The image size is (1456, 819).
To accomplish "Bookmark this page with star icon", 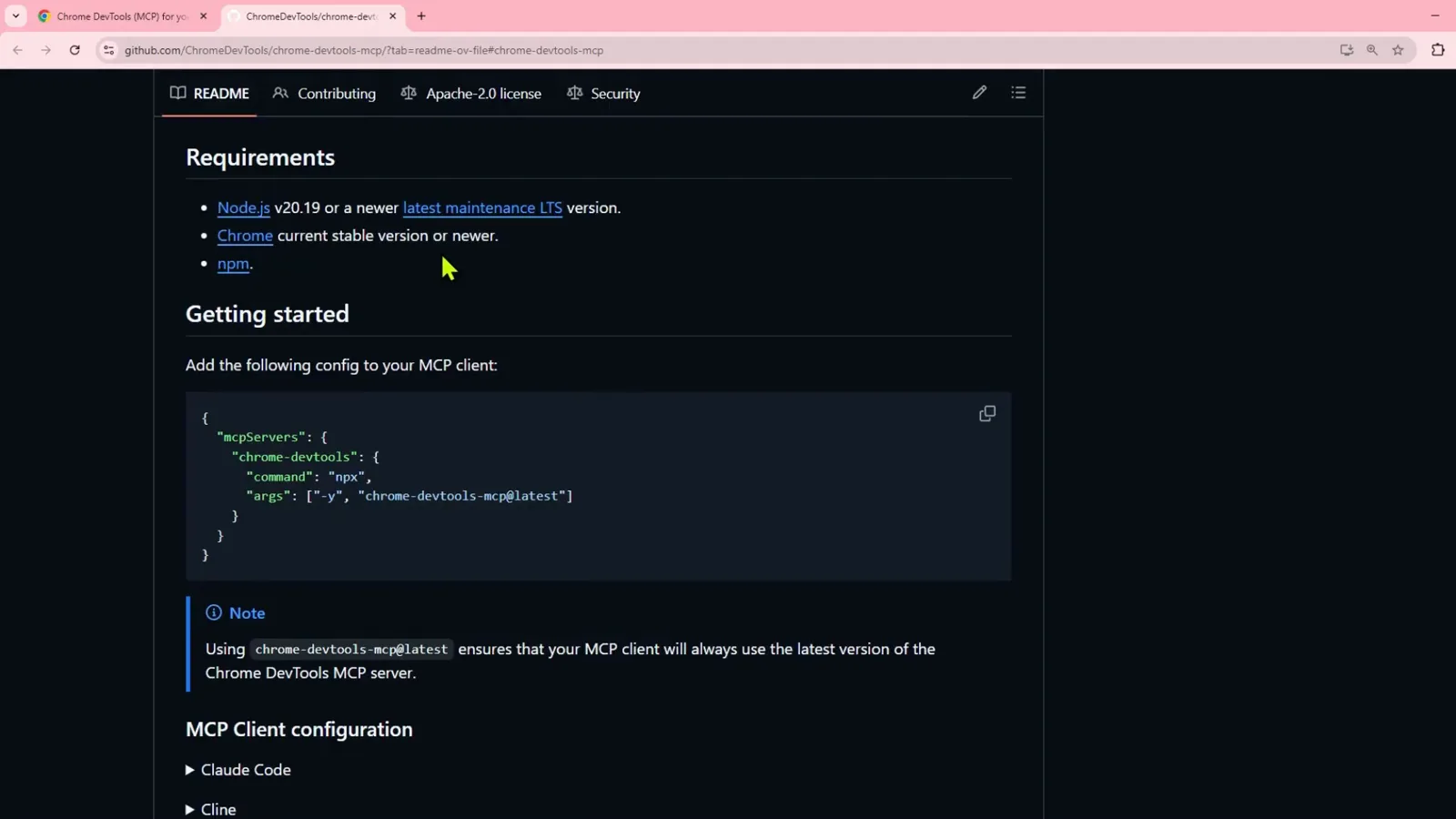I will [1398, 50].
